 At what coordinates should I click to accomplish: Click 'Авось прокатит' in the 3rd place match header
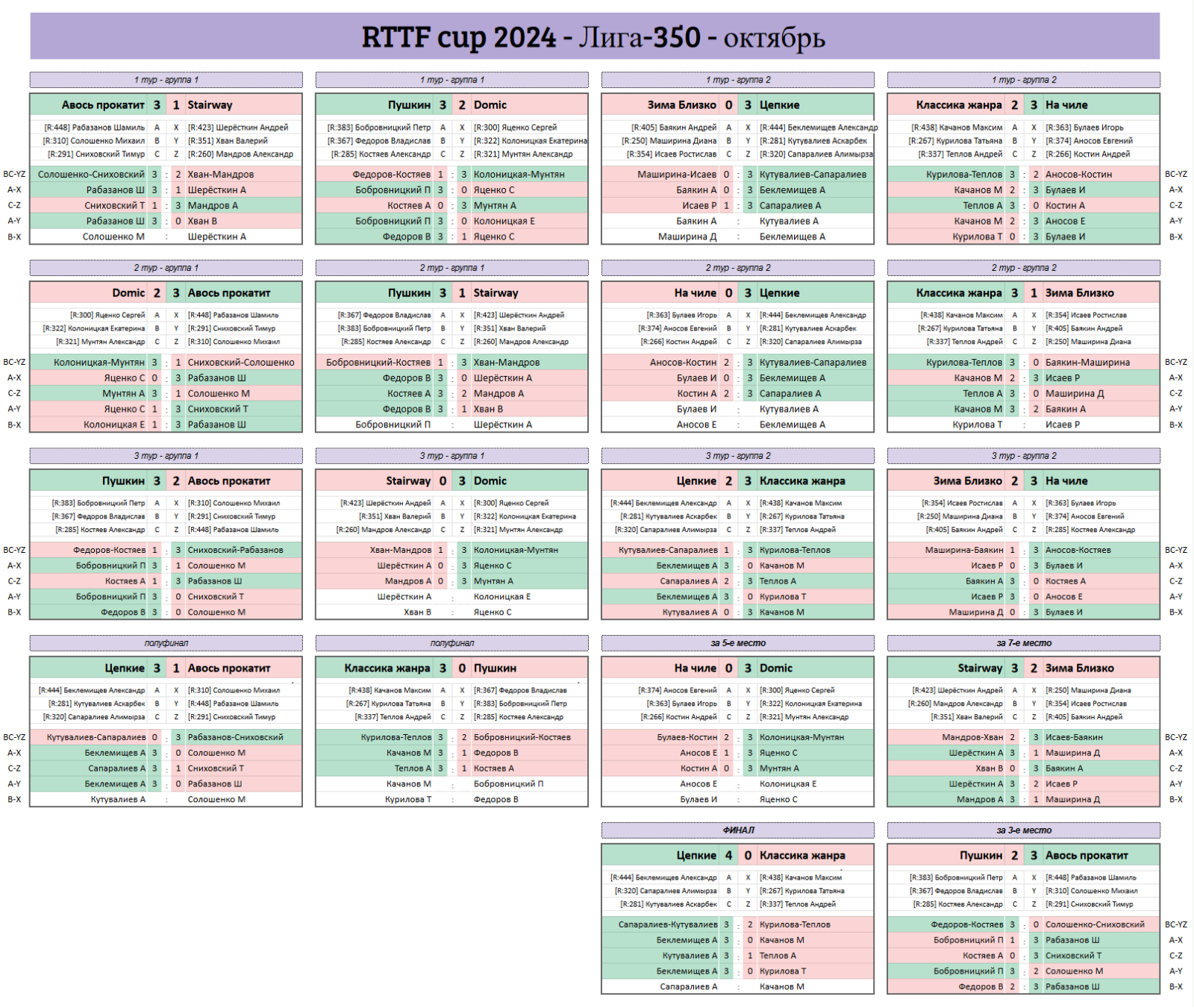click(x=1087, y=856)
